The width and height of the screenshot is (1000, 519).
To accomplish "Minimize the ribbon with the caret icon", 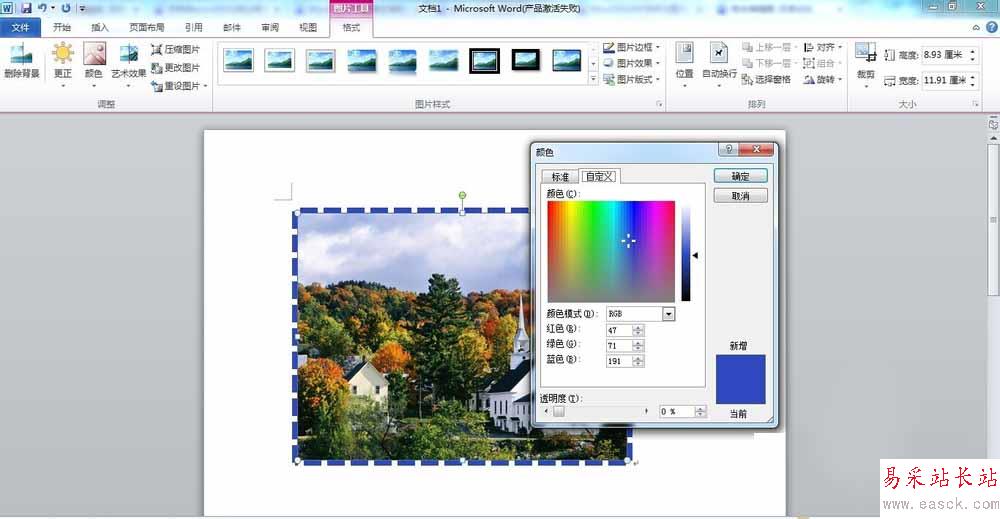I will tap(976, 27).
